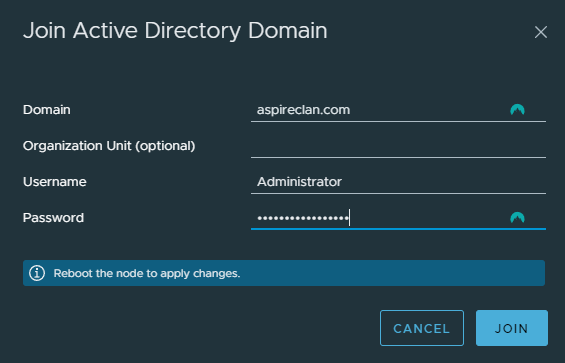Image resolution: width=565 pixels, height=363 pixels.
Task: Close the Join Active Directory Domain dialog
Action: point(540,32)
